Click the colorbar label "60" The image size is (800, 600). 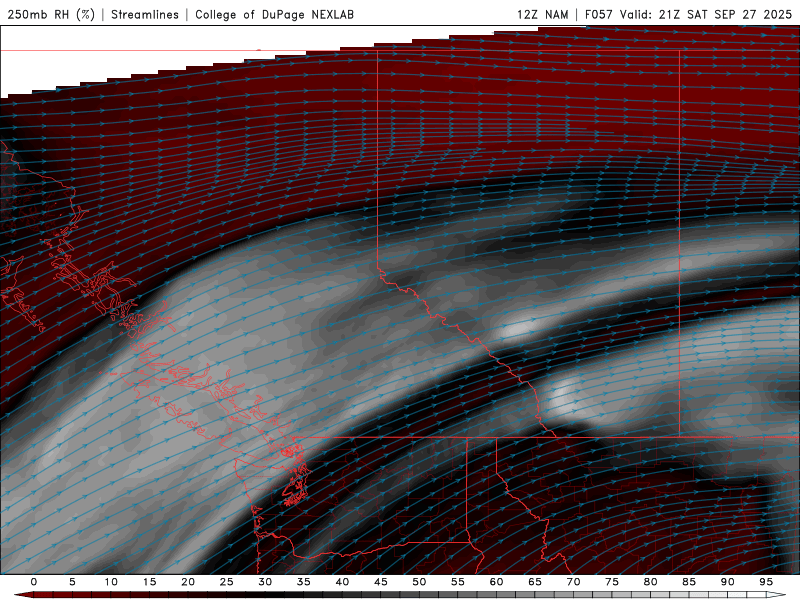496,582
